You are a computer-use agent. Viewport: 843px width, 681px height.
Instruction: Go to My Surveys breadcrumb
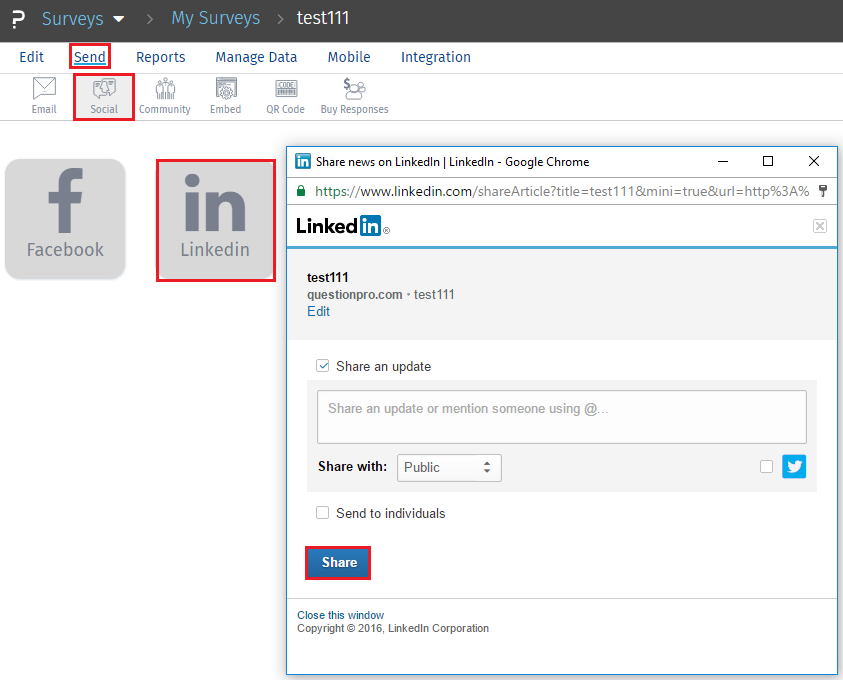coord(216,18)
